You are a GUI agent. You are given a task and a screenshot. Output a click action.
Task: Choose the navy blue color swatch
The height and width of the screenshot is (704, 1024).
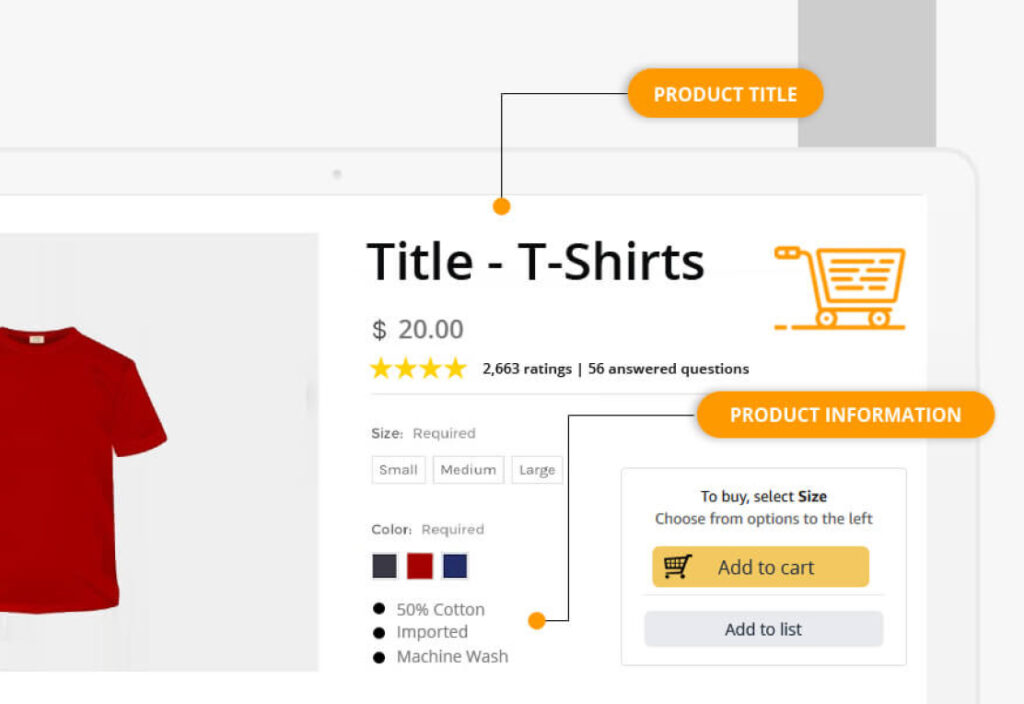click(x=455, y=566)
